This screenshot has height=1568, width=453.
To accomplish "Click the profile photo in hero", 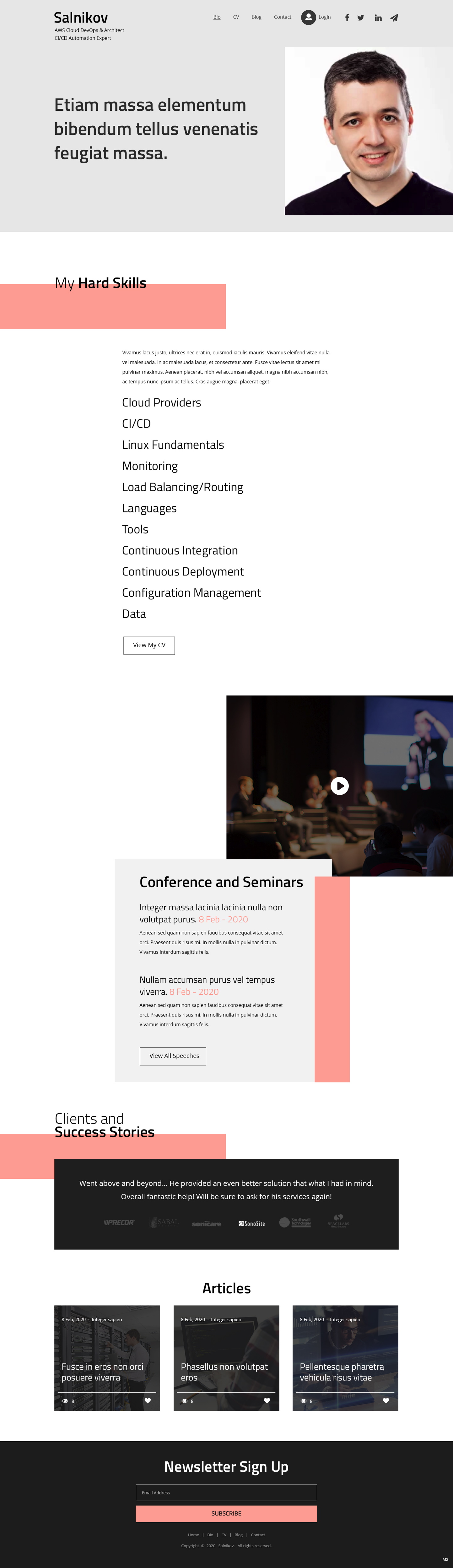I will (x=369, y=131).
